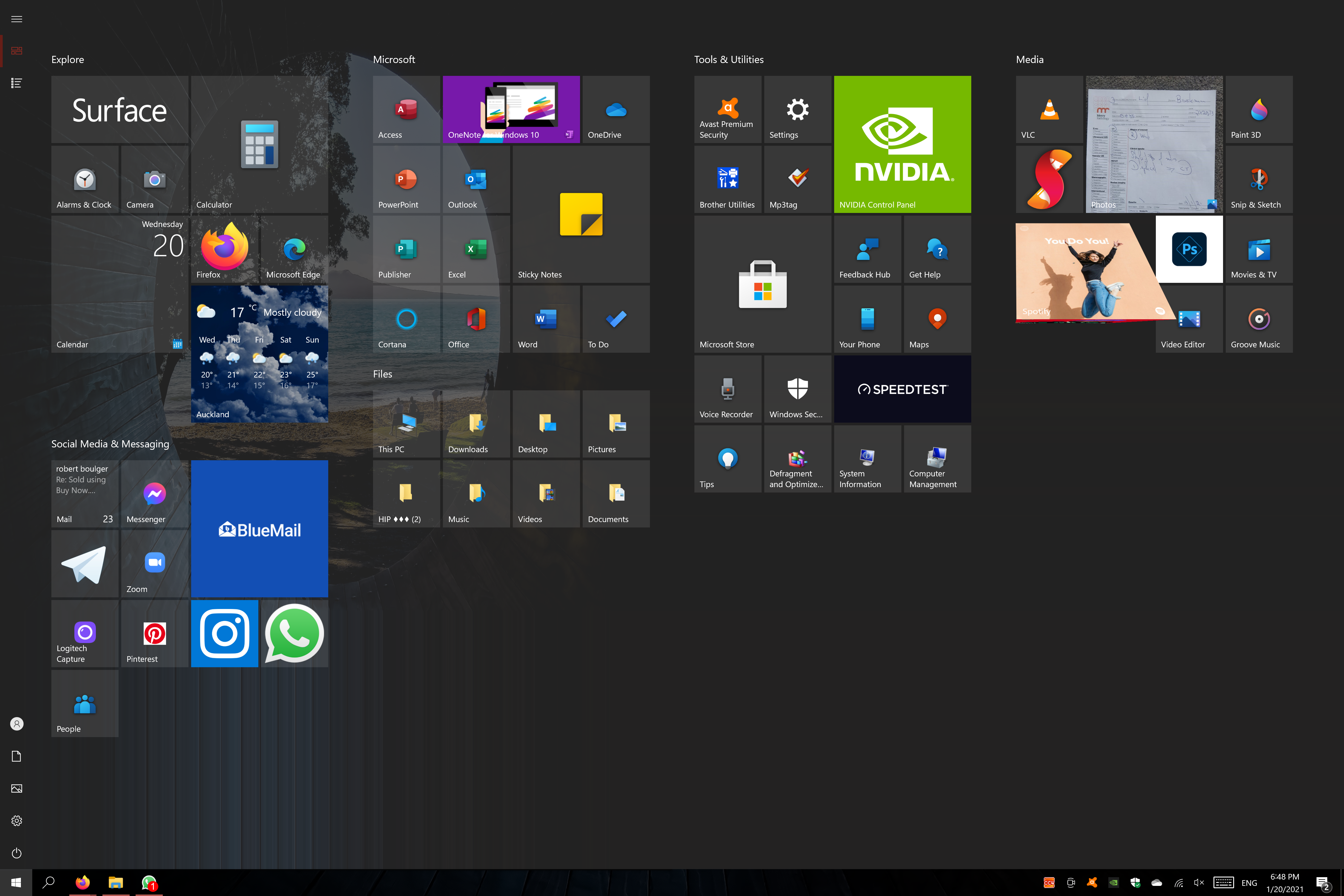The height and width of the screenshot is (896, 1344).
Task: Open the Outlook tile
Action: pos(476,179)
